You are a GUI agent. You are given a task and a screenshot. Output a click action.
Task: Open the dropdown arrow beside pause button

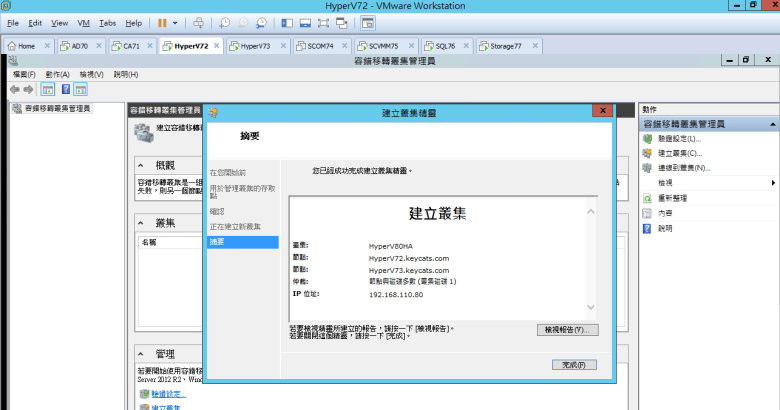tap(177, 22)
